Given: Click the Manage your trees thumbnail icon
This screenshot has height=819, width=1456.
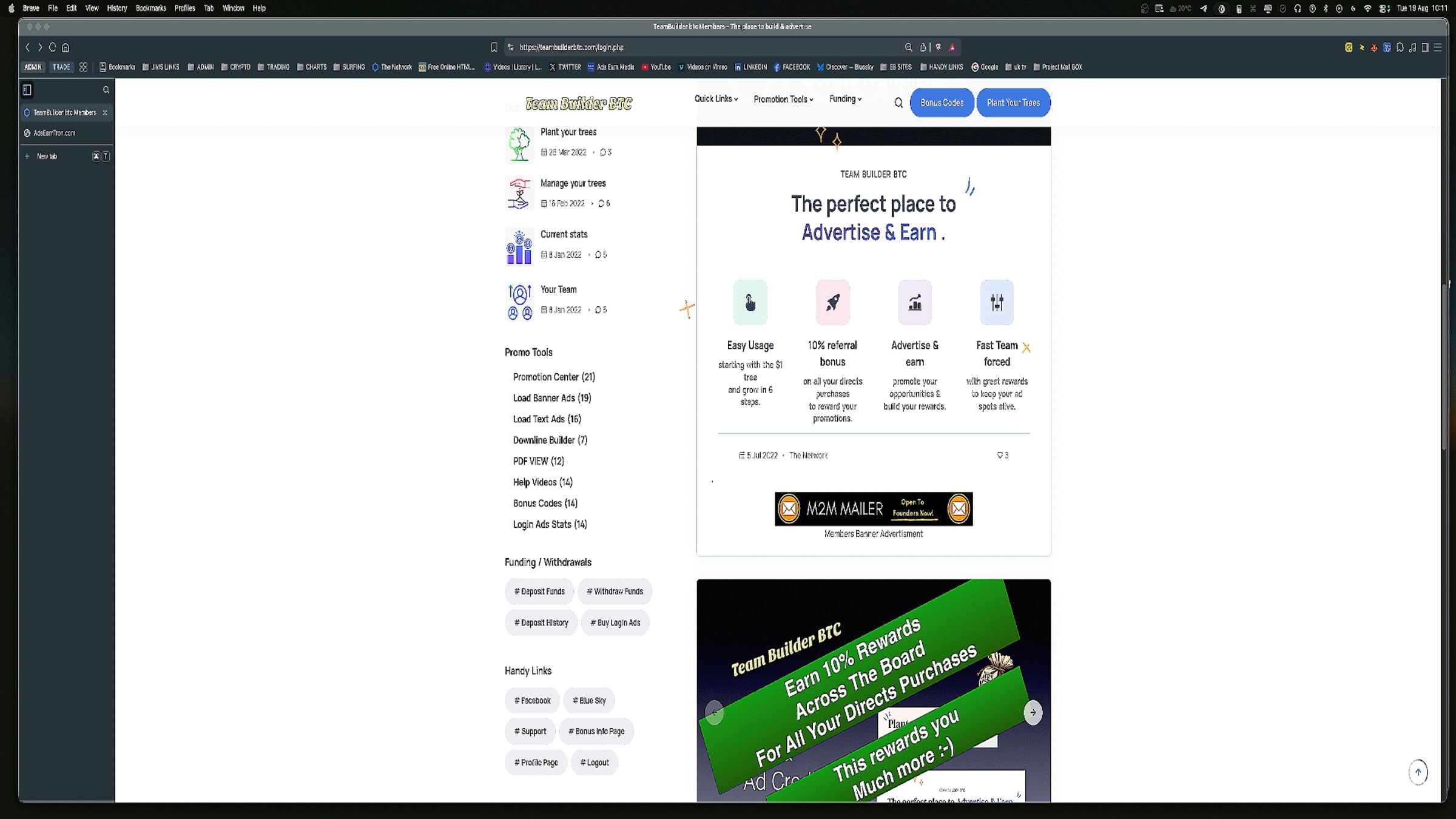Looking at the screenshot, I should (519, 194).
